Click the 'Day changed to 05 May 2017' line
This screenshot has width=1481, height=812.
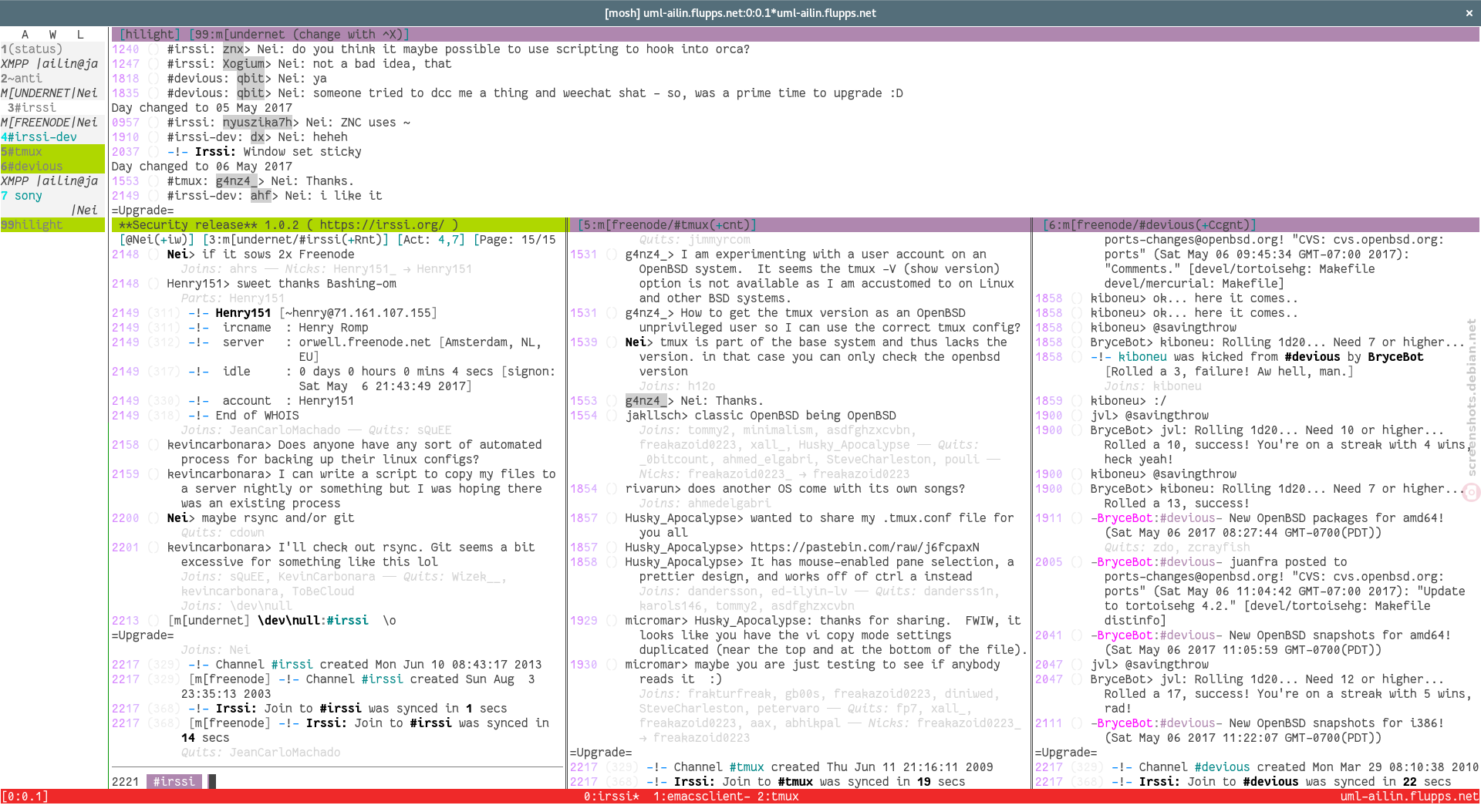click(202, 108)
